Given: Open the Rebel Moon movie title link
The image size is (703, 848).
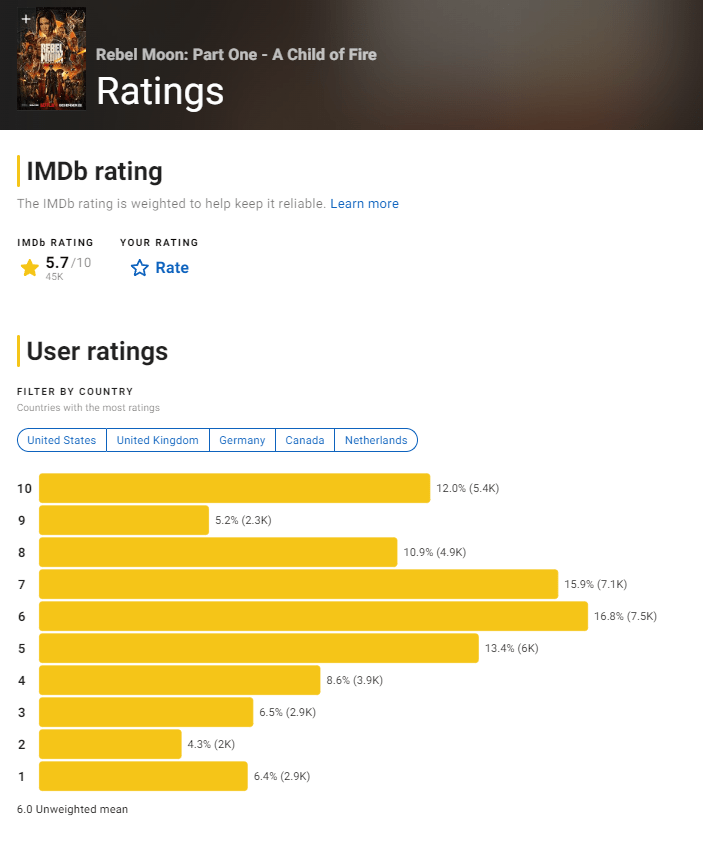Looking at the screenshot, I should point(236,54).
